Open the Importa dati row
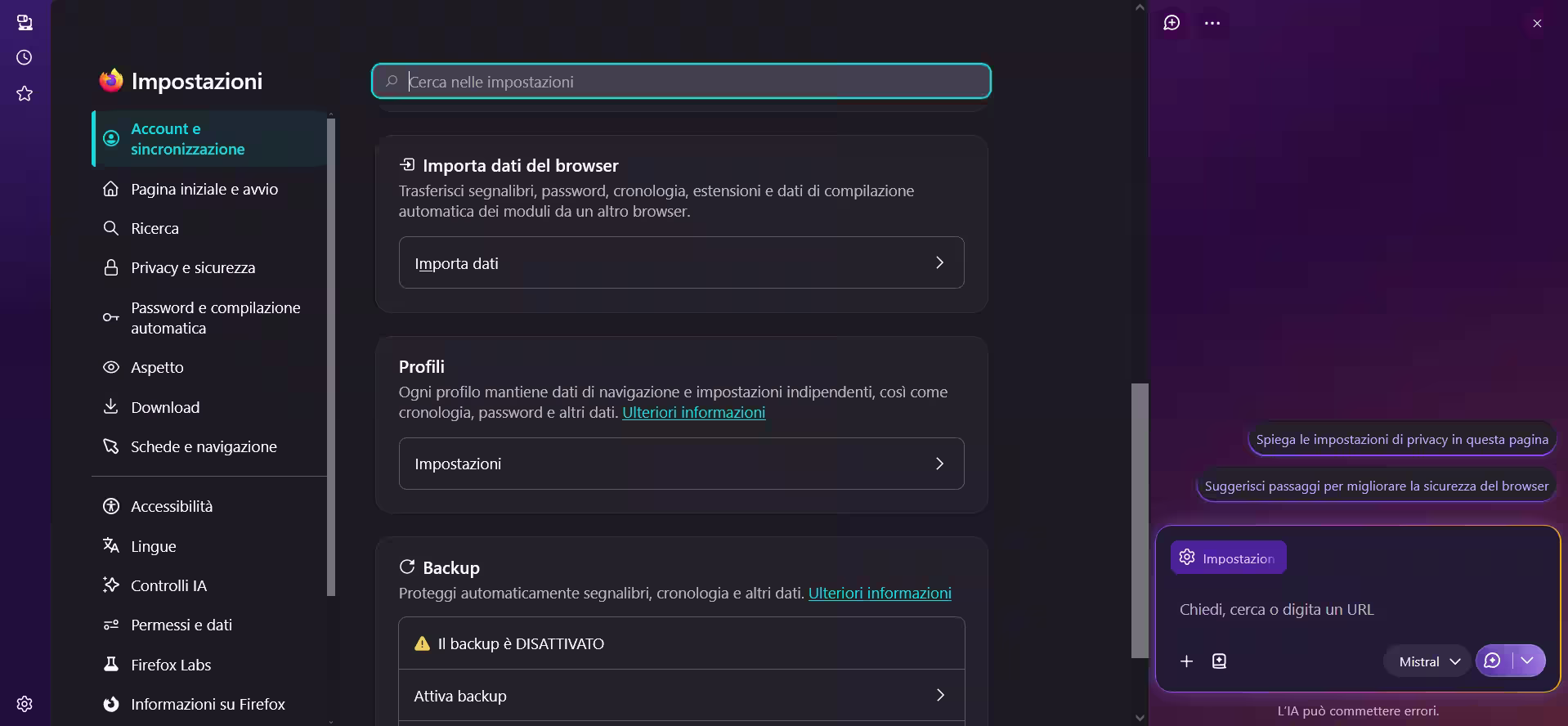The height and width of the screenshot is (726, 1568). 681,262
